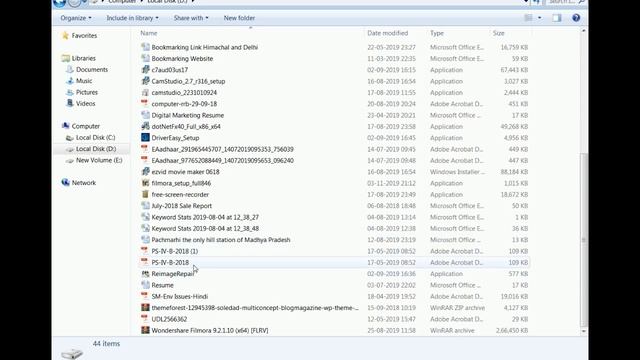This screenshot has height=360, width=640.
Task: Click the Network globe icon in sidebar
Action: coord(65,182)
